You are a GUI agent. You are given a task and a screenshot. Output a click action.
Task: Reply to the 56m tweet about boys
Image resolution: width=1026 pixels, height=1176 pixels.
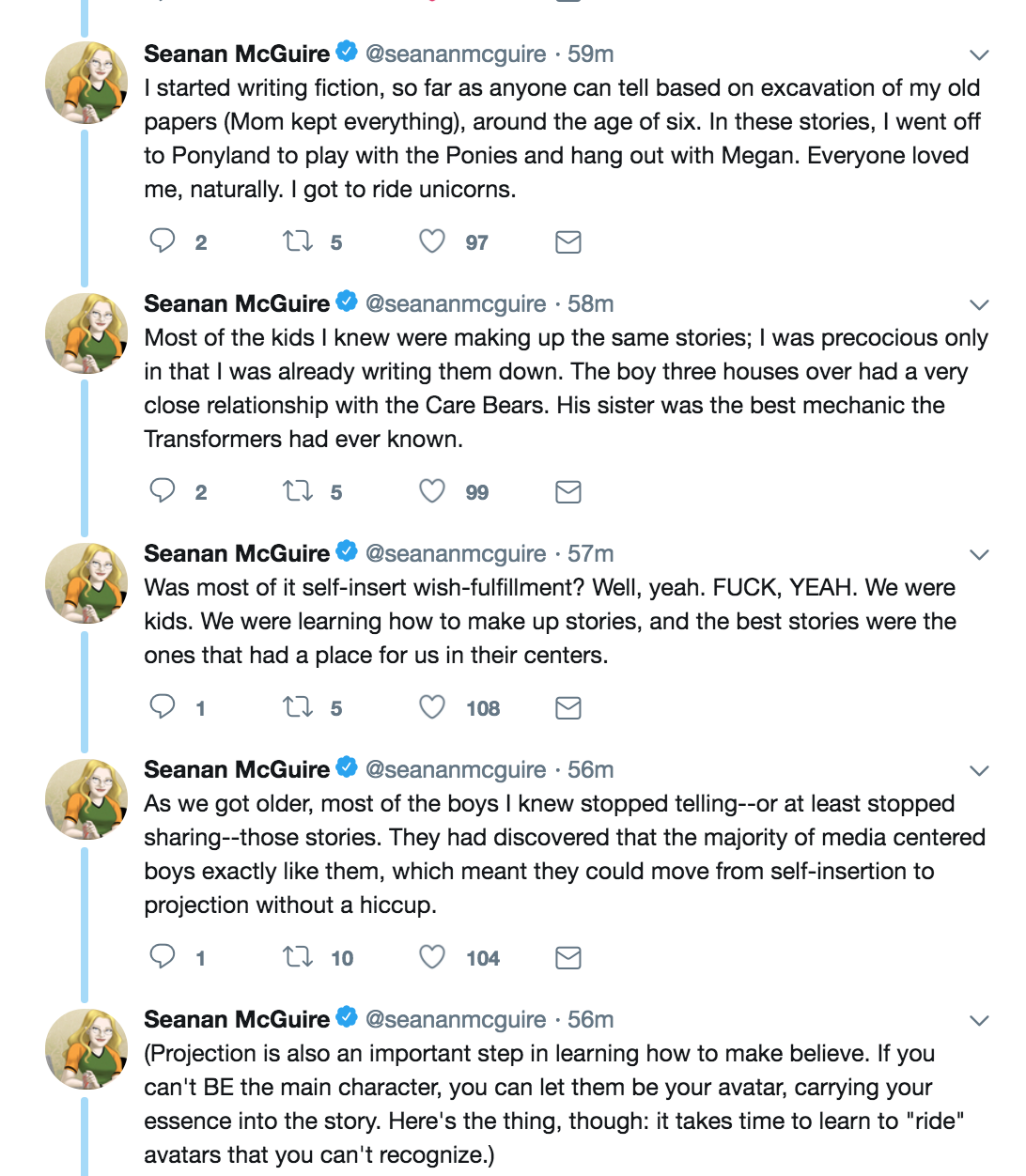pyautogui.click(x=163, y=957)
